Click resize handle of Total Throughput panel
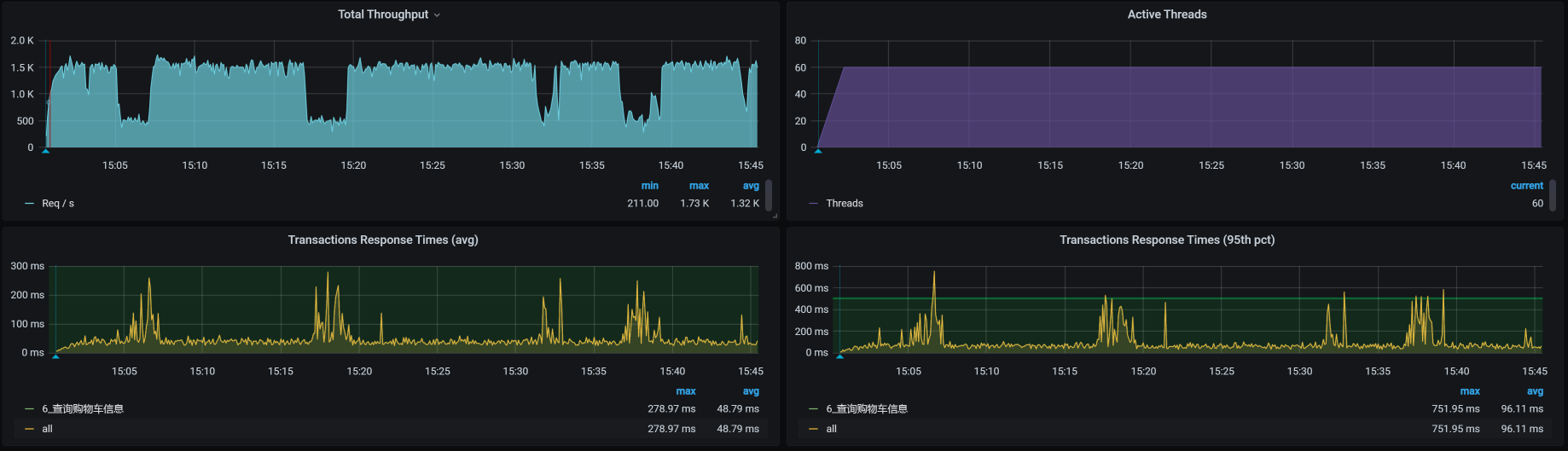 (x=775, y=216)
